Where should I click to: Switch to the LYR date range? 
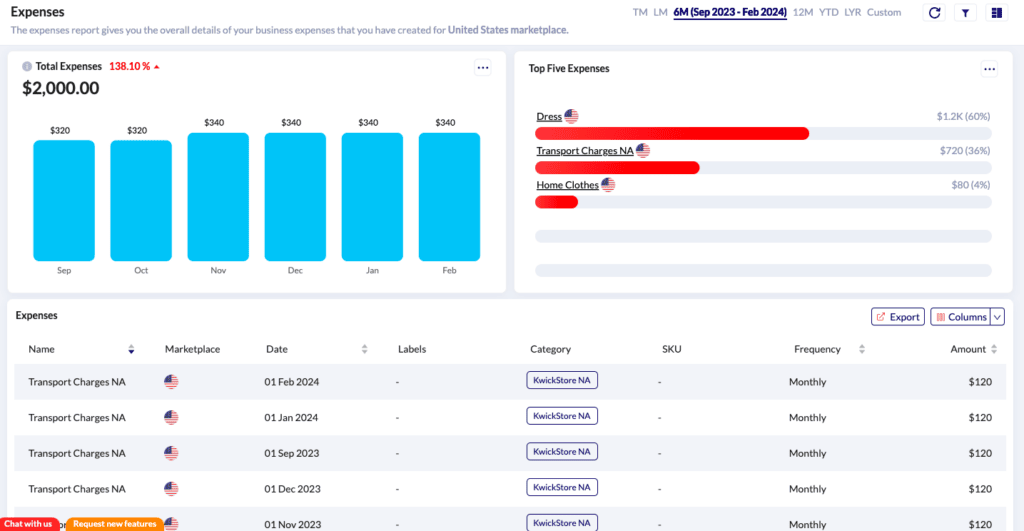[x=852, y=12]
